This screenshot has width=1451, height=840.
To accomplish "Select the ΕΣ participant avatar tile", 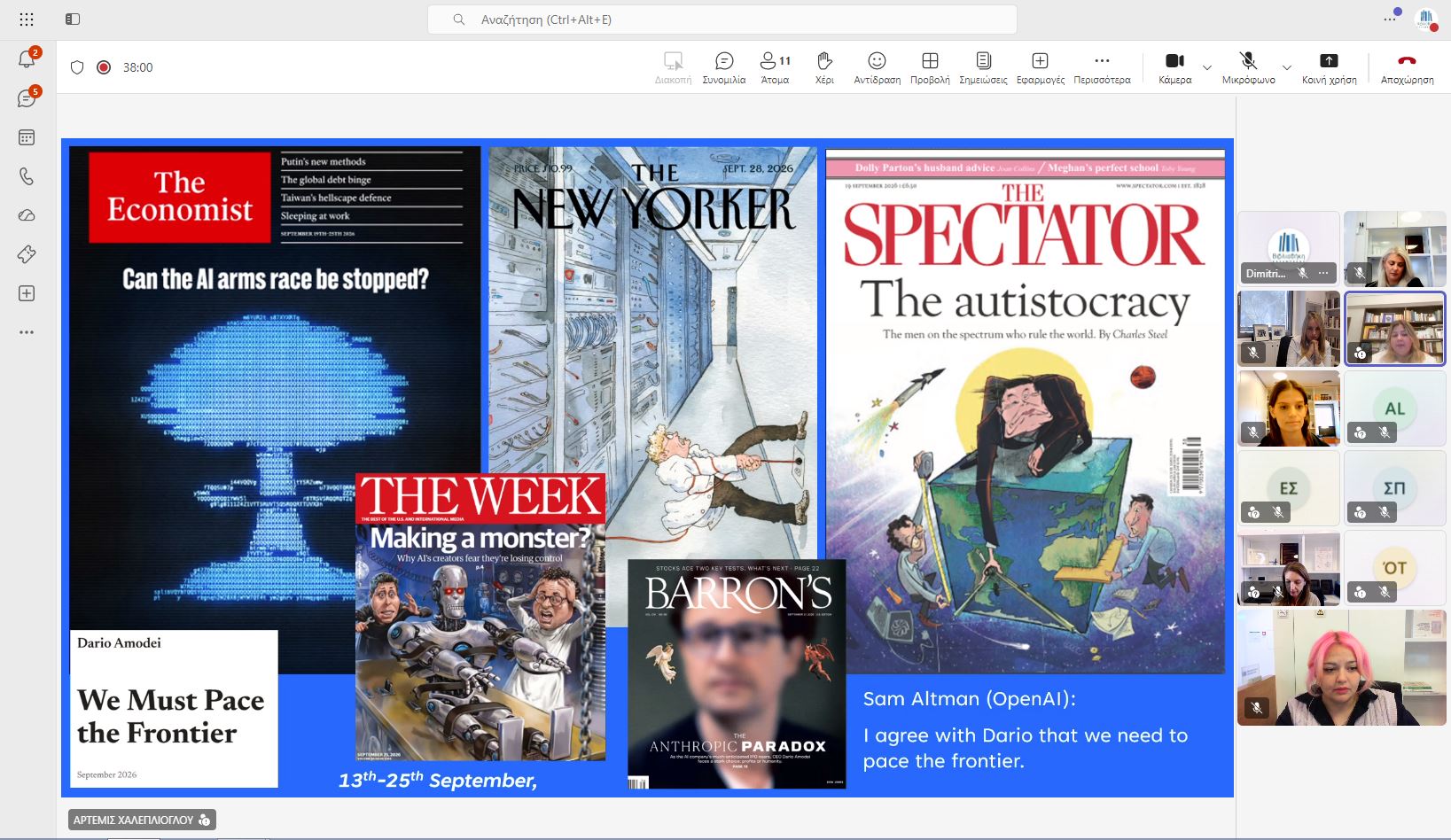I will 1288,488.
